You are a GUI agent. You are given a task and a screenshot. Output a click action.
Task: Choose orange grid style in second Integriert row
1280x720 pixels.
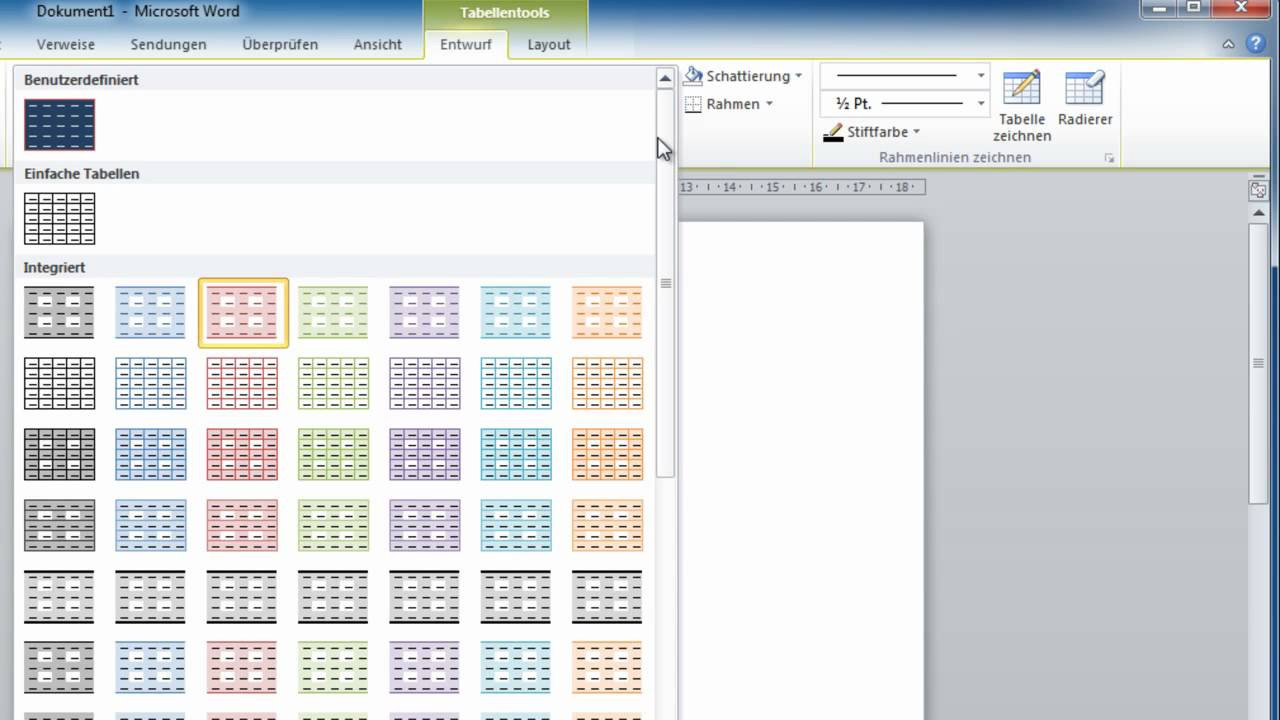pos(607,384)
